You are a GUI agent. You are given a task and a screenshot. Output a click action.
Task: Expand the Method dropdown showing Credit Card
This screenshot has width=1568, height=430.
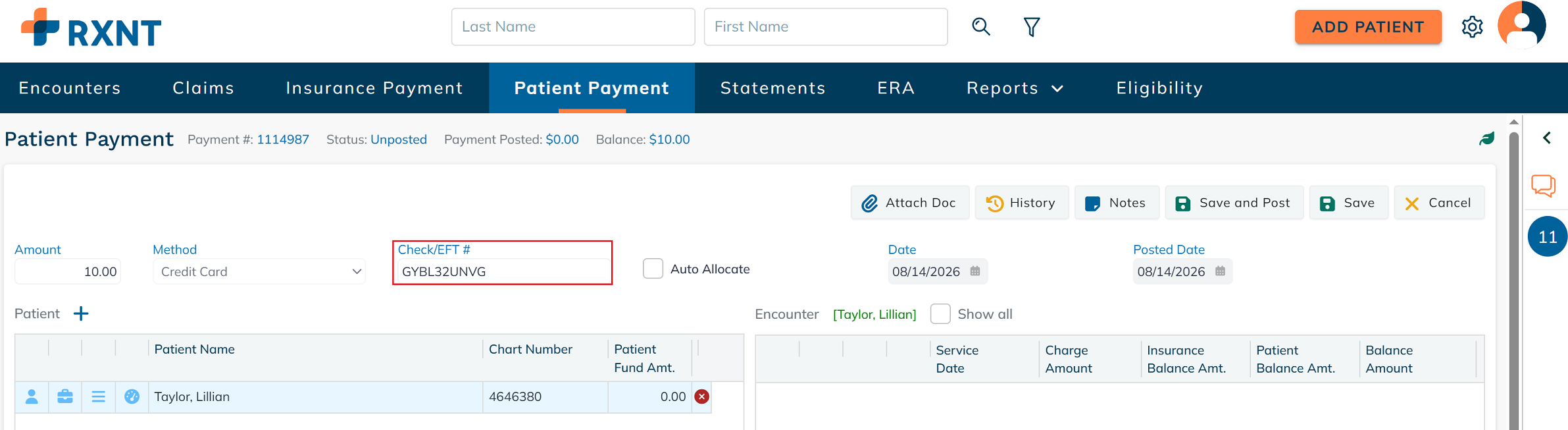(x=259, y=271)
